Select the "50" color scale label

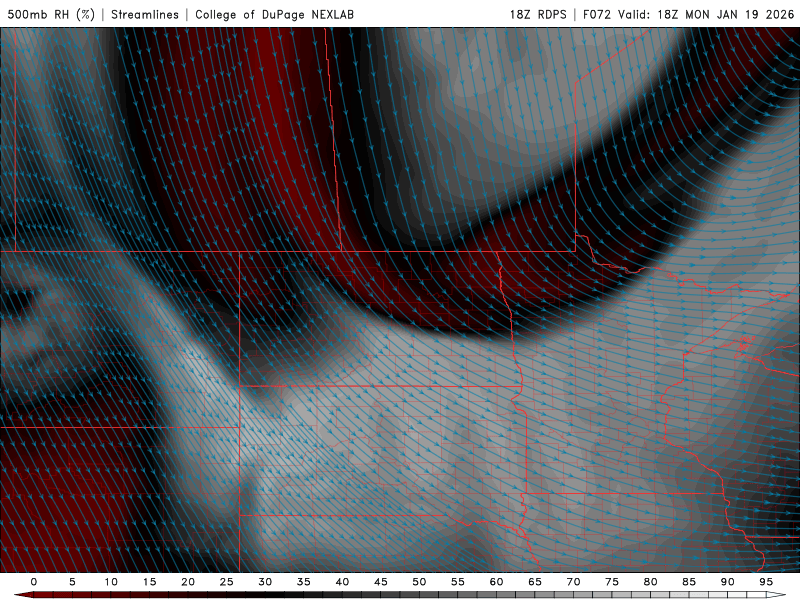[419, 582]
